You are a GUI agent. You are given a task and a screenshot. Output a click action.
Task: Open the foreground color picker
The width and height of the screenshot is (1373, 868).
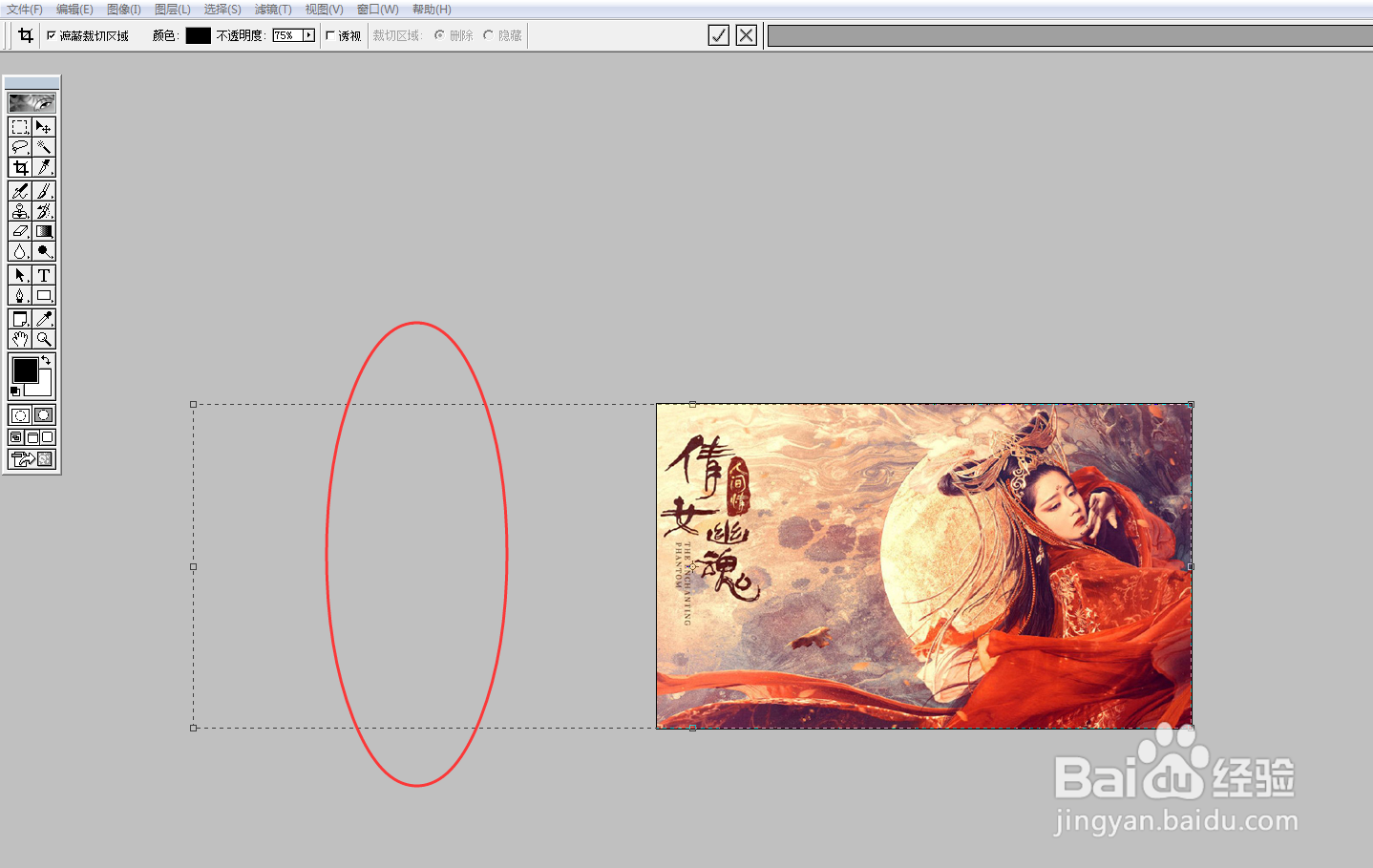click(x=25, y=370)
